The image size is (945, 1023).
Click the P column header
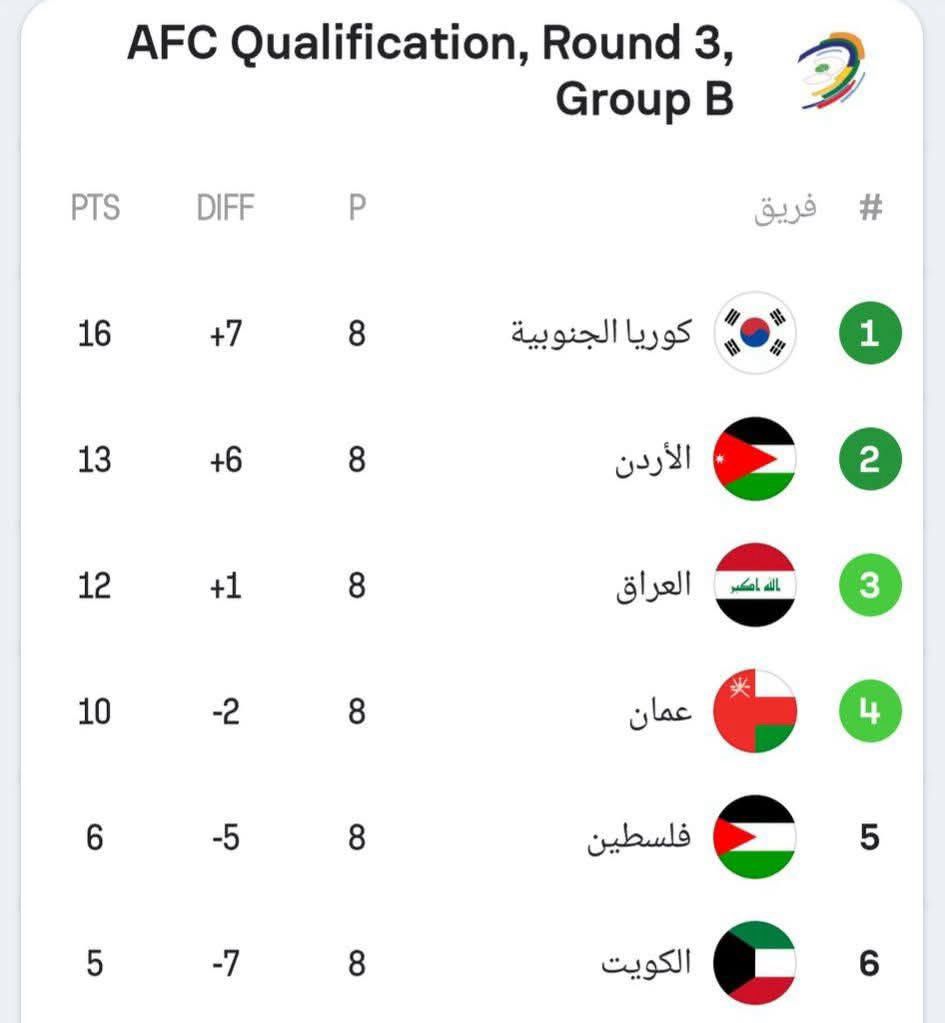[x=357, y=208]
